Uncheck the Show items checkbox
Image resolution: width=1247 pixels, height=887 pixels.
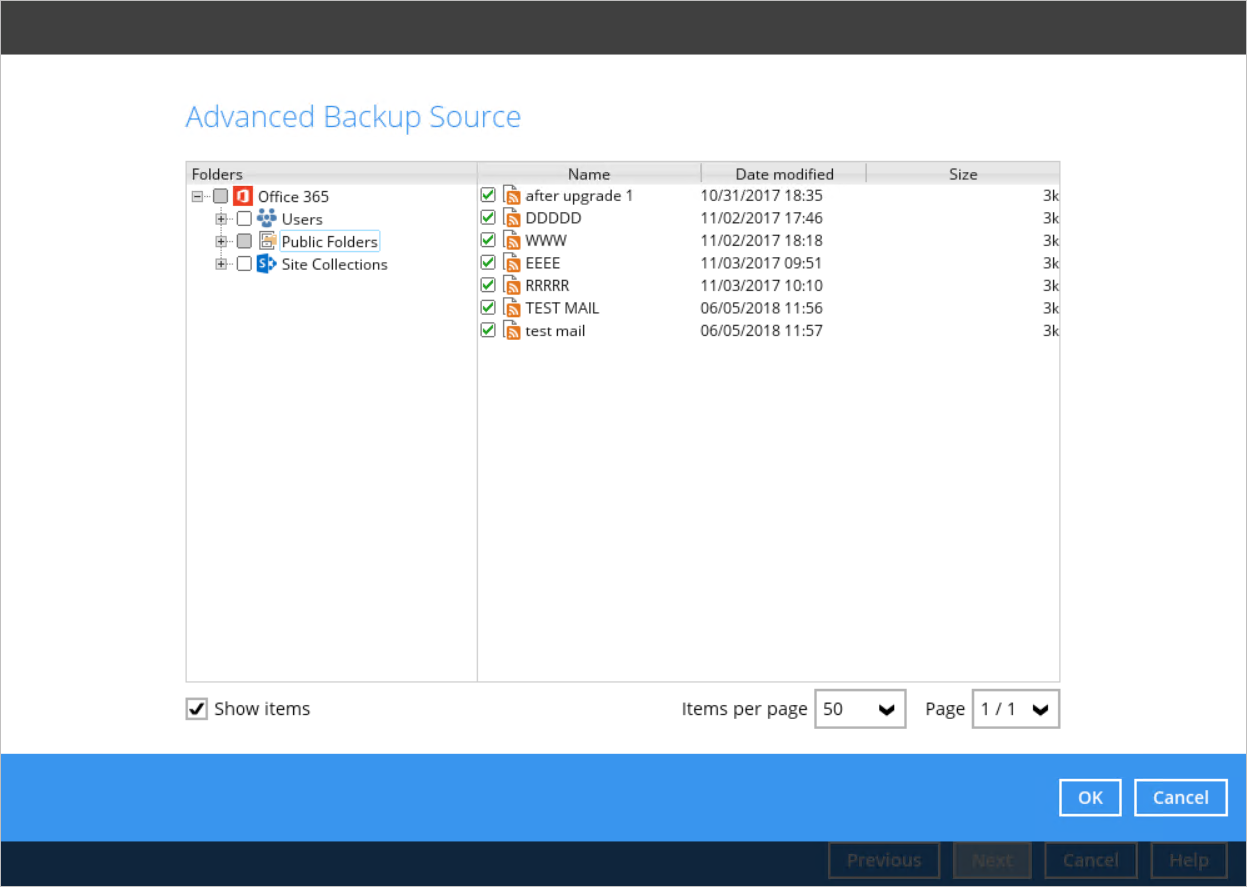pyautogui.click(x=196, y=709)
